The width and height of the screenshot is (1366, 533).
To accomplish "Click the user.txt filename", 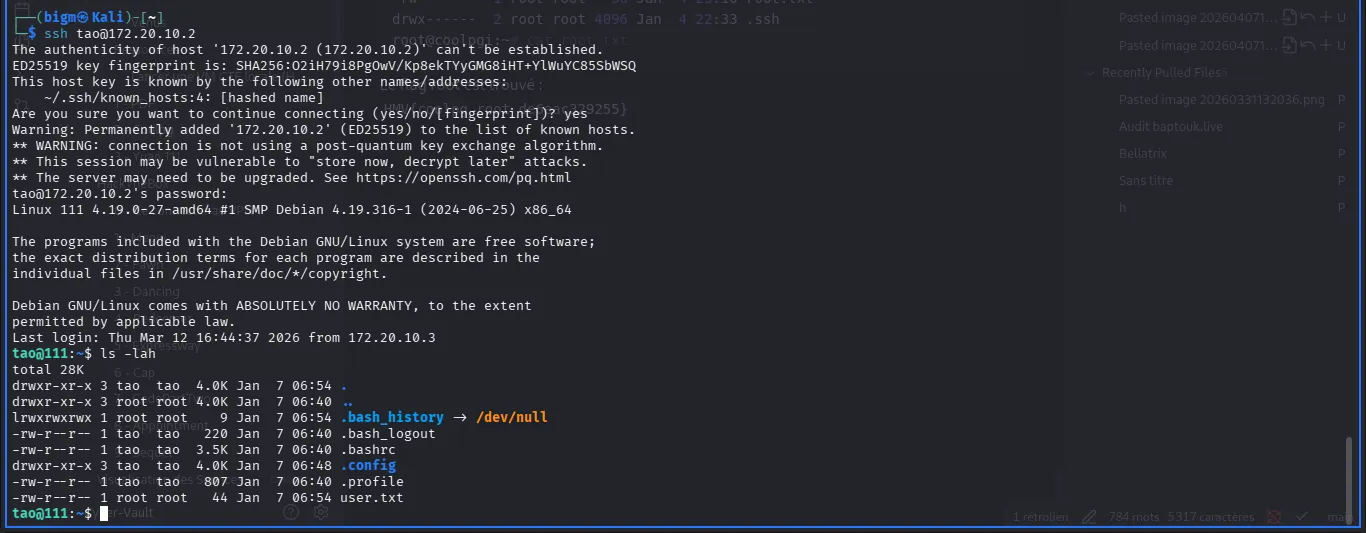I will click(372, 497).
